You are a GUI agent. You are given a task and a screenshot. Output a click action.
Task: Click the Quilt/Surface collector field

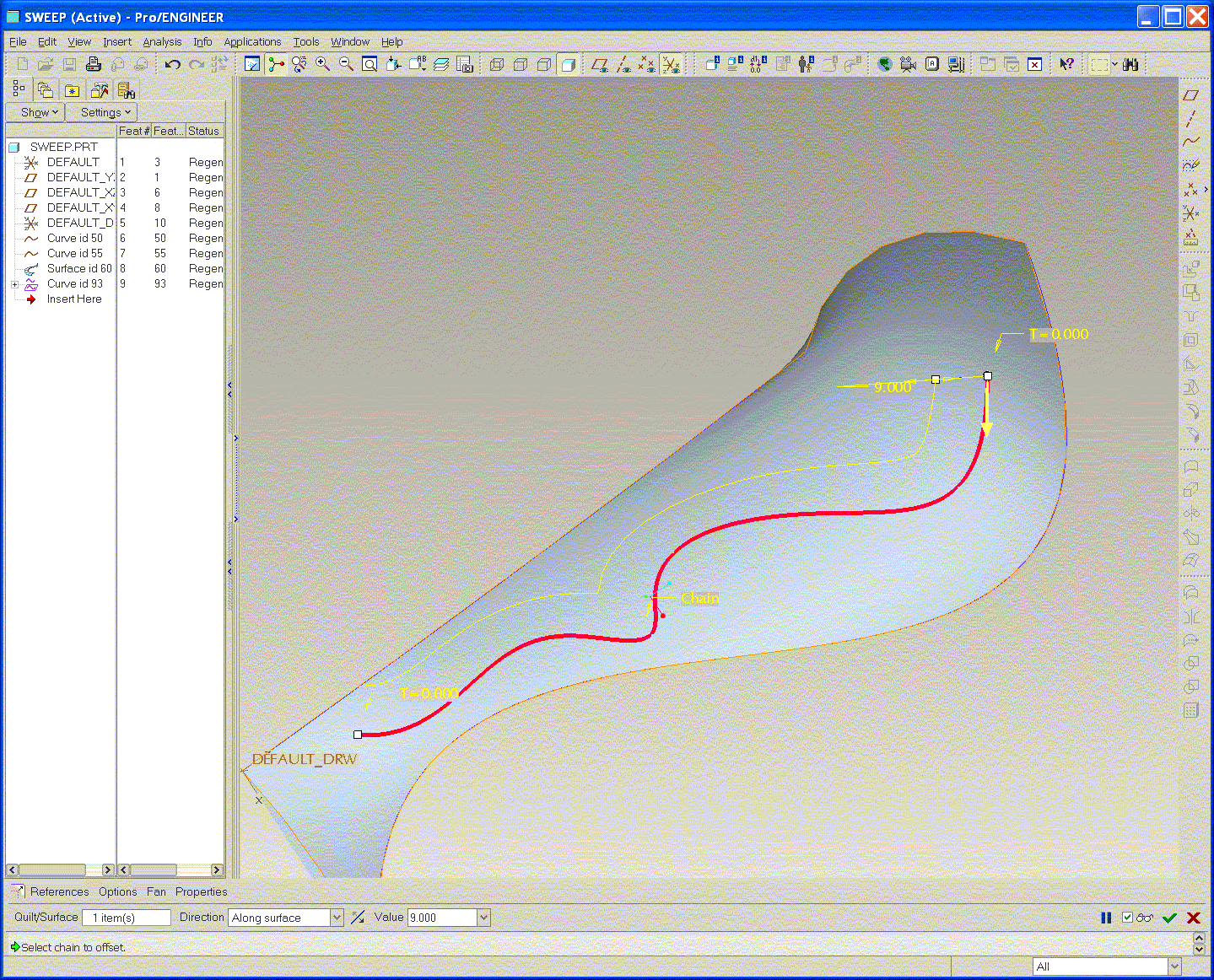point(127,918)
